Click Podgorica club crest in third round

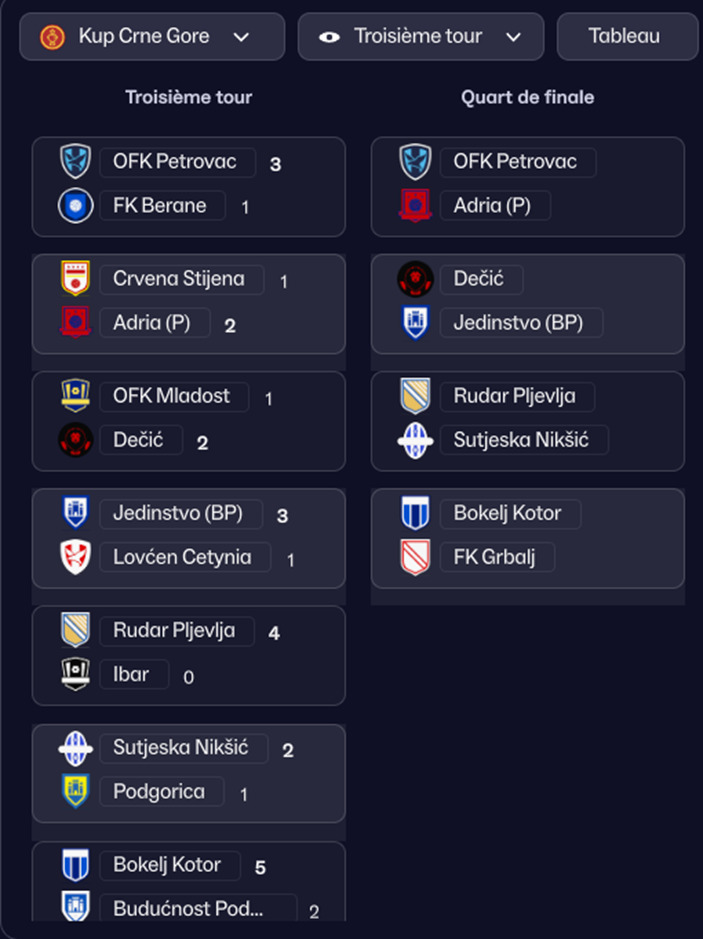(x=76, y=792)
